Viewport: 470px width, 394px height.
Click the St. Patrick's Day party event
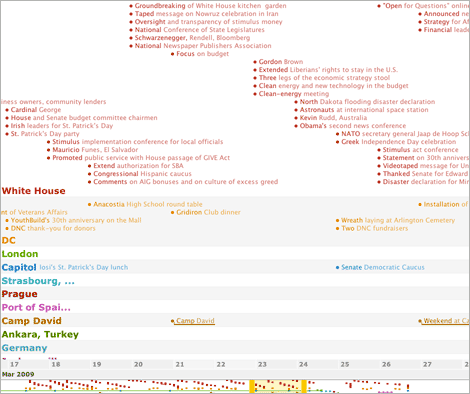coord(45,134)
